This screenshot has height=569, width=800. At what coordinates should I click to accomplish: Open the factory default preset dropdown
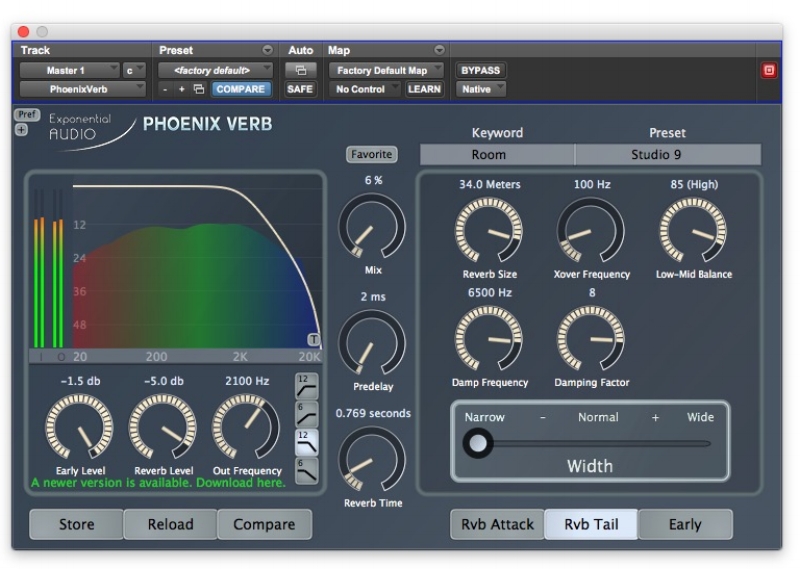[x=215, y=70]
